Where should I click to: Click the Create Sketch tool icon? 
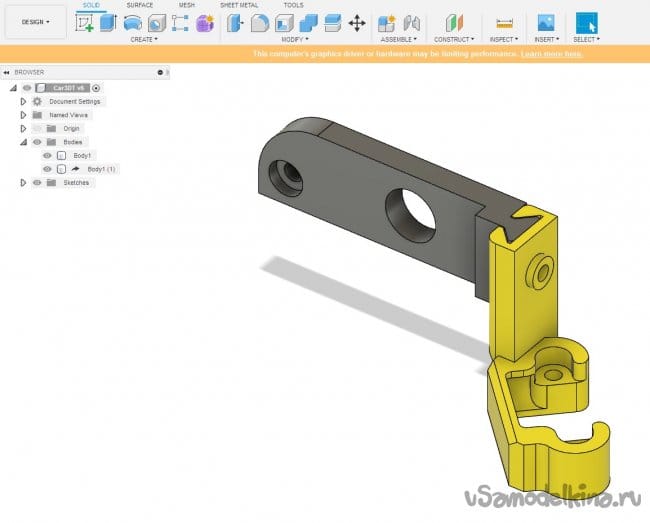(85, 22)
